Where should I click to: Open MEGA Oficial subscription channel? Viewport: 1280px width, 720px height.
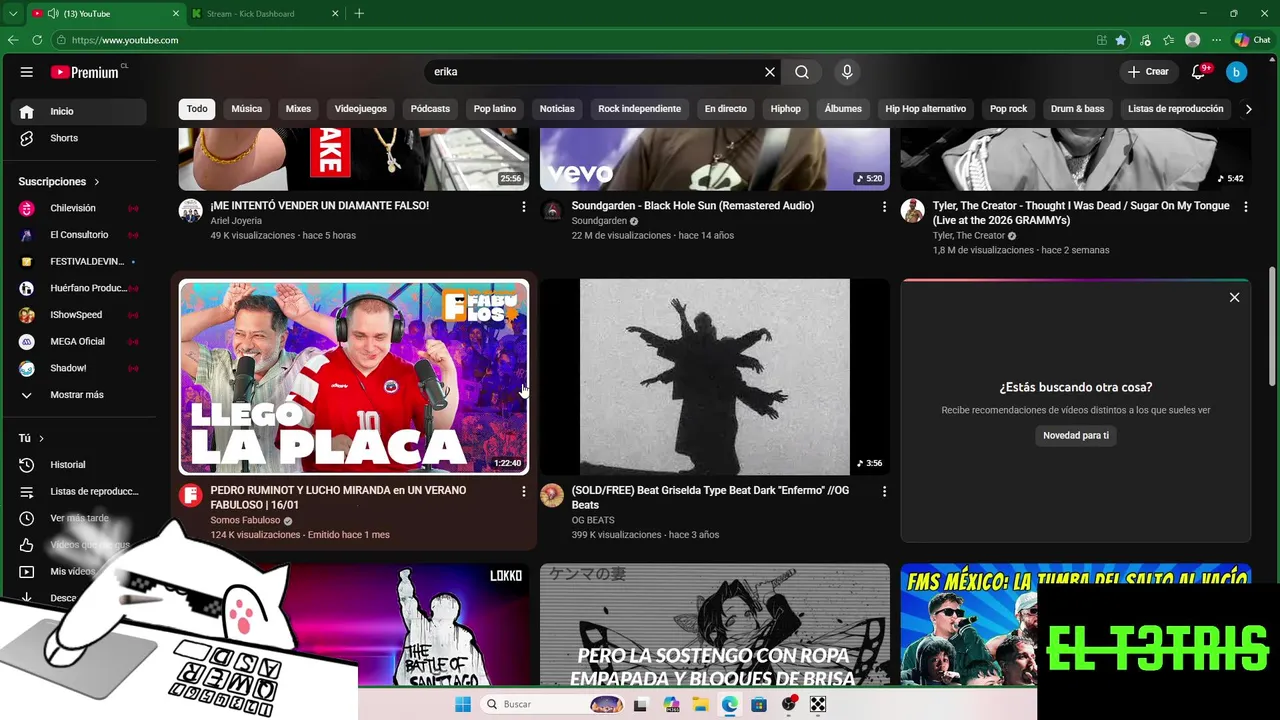(x=80, y=341)
